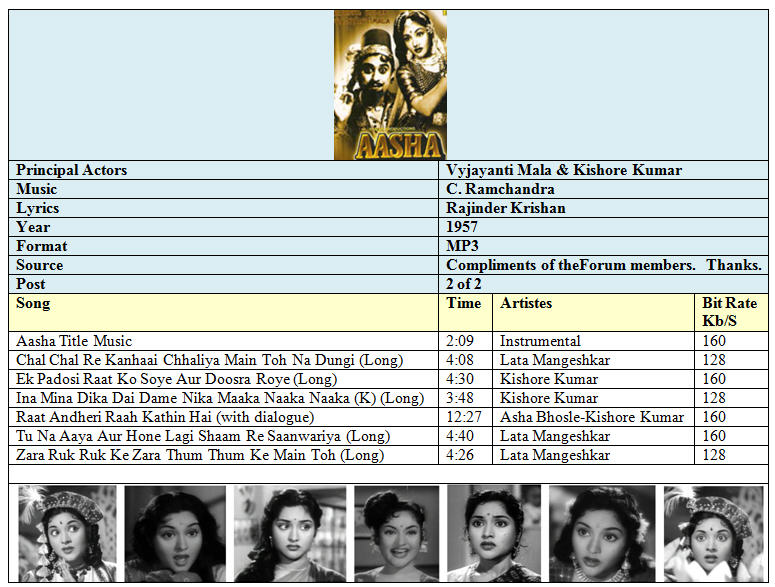Click the first actress photo with feathered hat
Viewport: 775px width, 587px height.
pyautogui.click(x=68, y=533)
